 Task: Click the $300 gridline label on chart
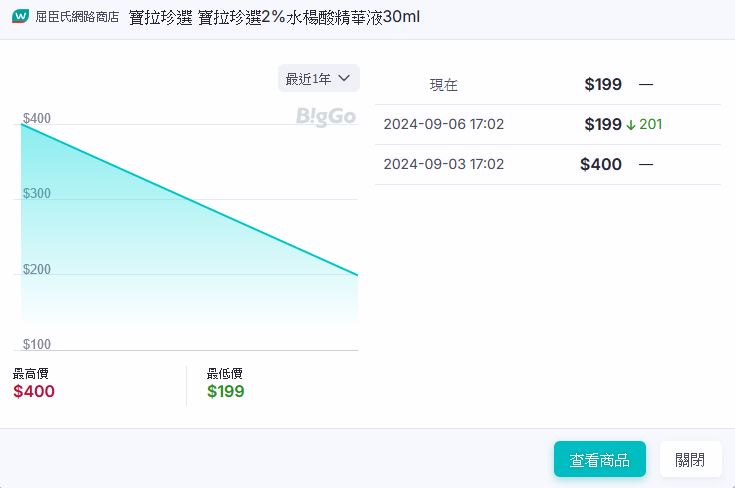coord(37,194)
